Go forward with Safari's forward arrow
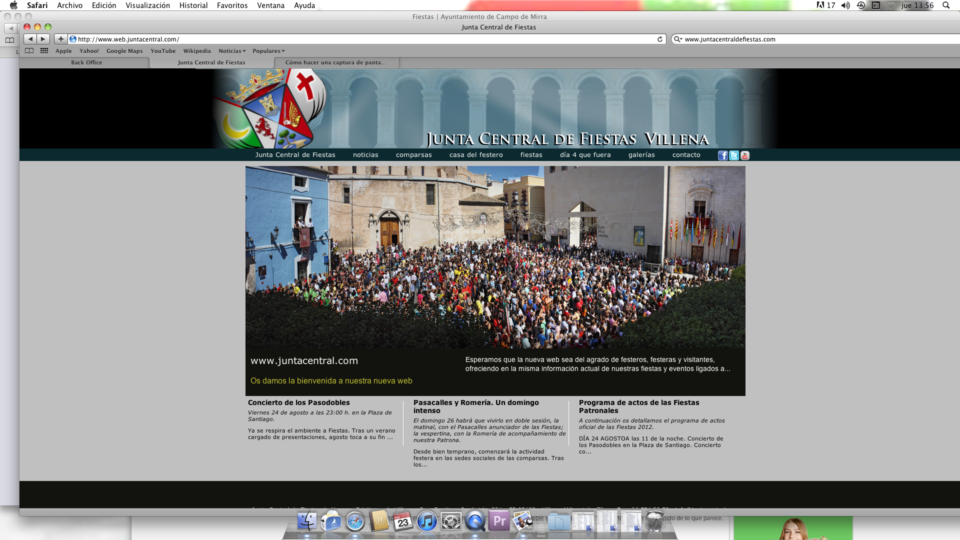Viewport: 960px width, 540px height. [x=43, y=39]
